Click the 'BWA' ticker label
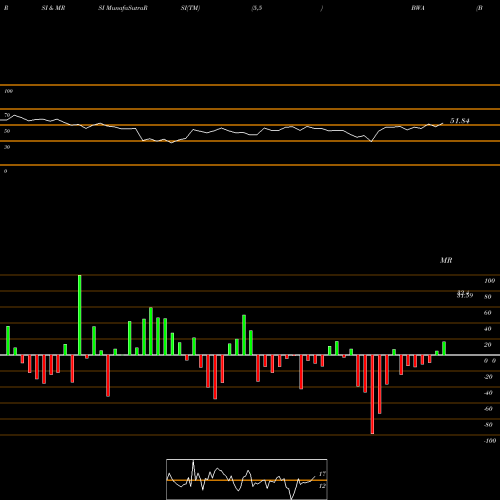The width and height of the screenshot is (500, 500). pyautogui.click(x=418, y=8)
